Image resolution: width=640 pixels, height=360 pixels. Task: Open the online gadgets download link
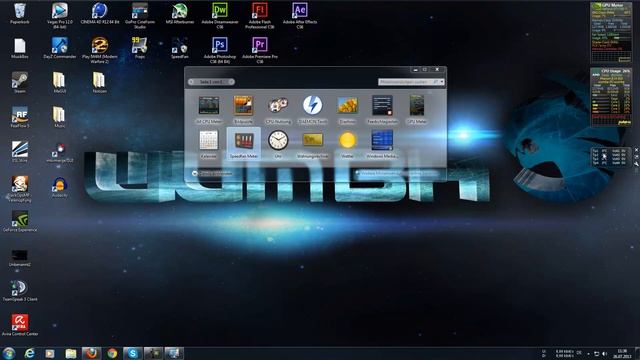click(x=398, y=173)
